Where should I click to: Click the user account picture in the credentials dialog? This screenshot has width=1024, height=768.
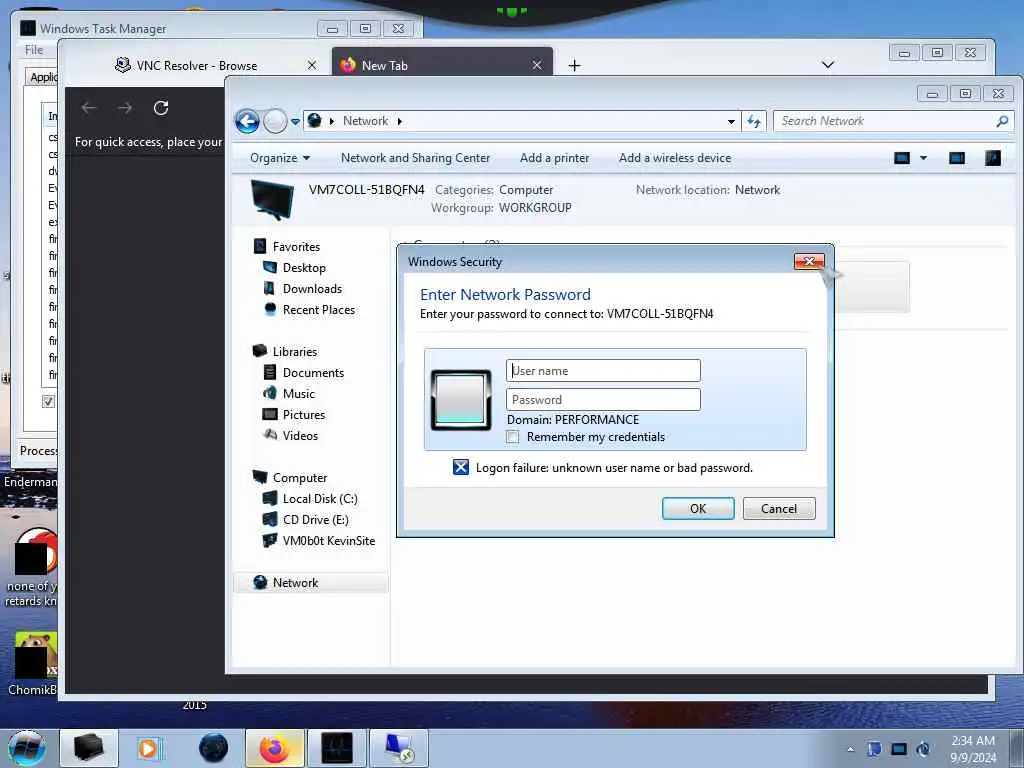(x=461, y=400)
